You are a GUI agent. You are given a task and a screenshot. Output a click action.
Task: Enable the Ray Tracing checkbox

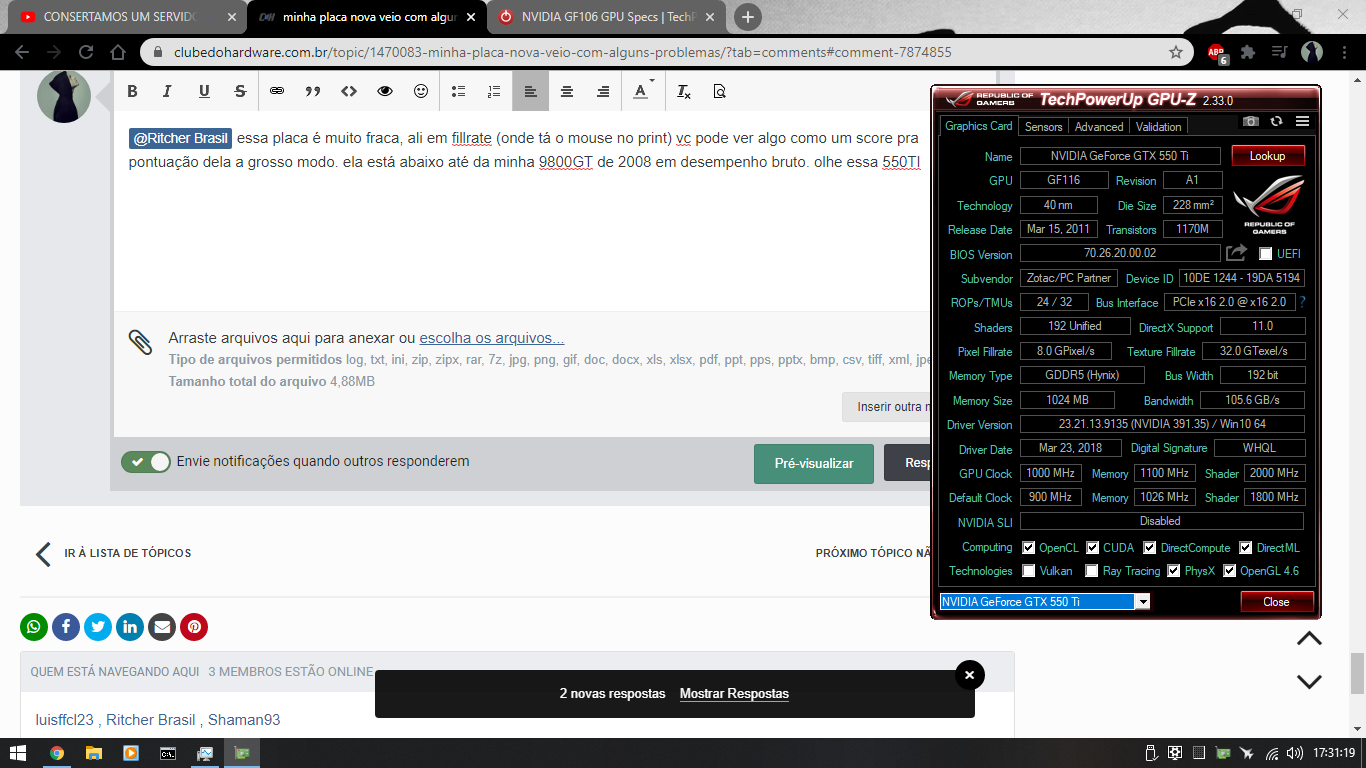point(1093,571)
